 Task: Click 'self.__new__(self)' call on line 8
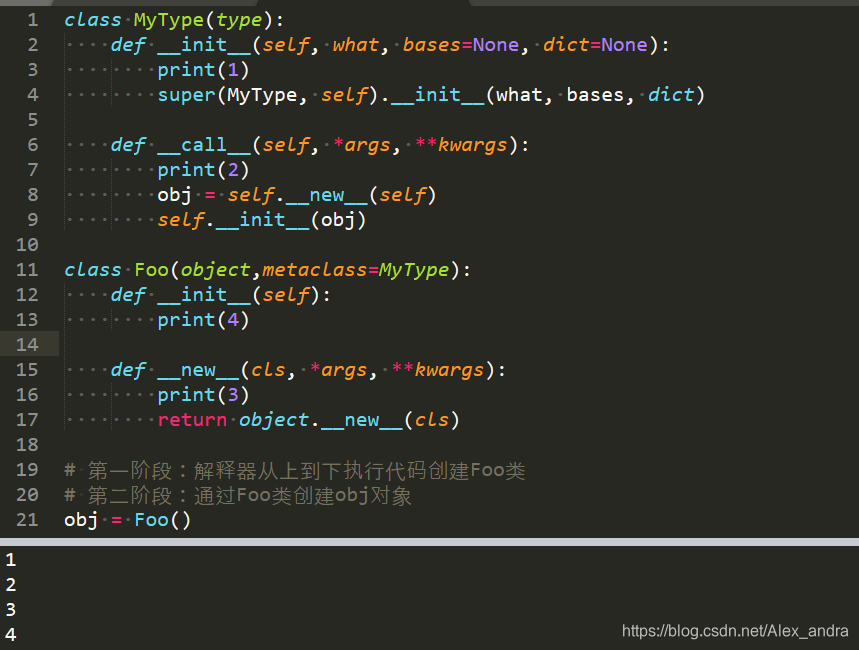pyautogui.click(x=332, y=195)
